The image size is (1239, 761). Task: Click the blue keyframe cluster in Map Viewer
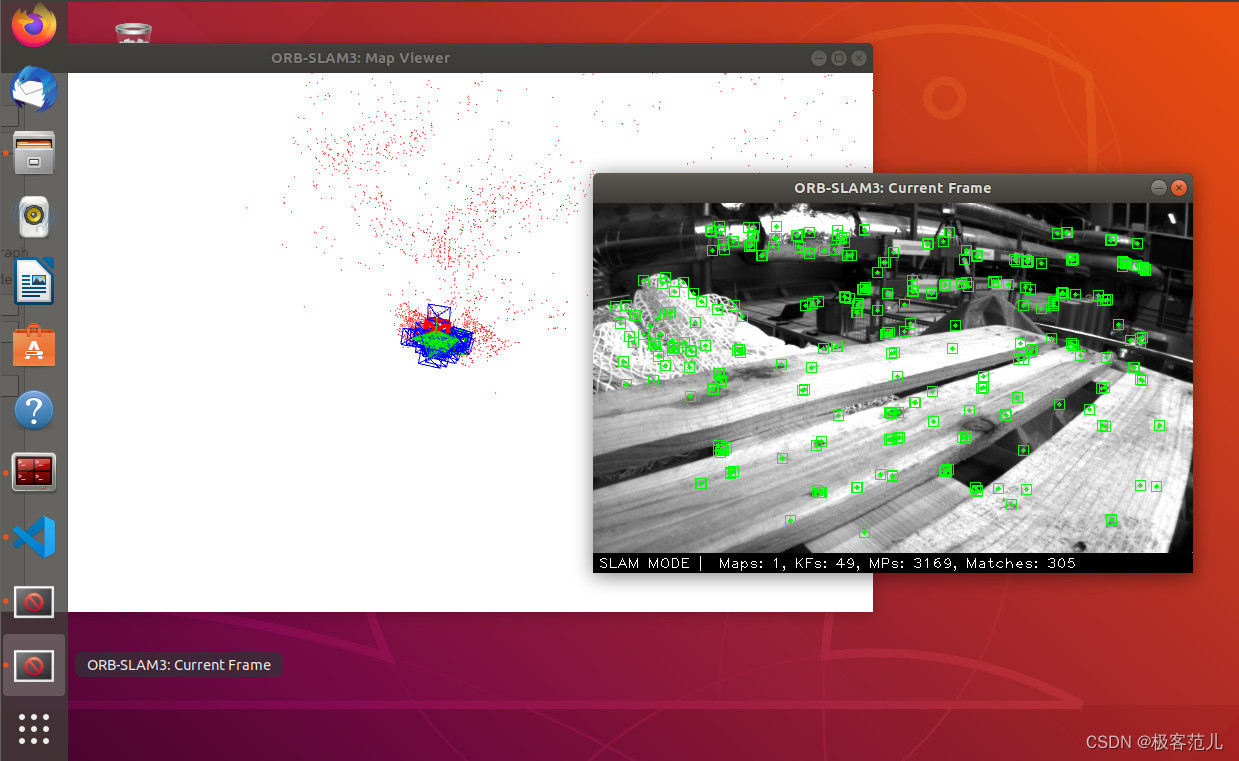coord(437,337)
